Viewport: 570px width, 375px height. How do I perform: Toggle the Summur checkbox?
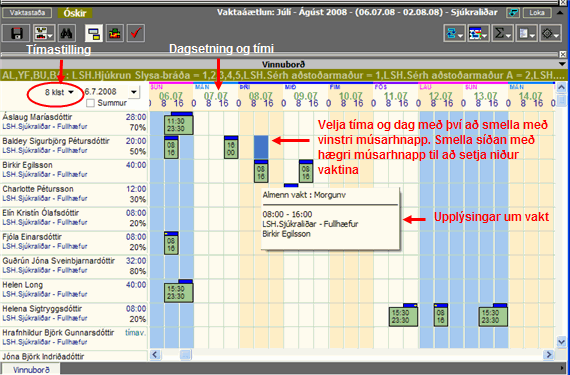click(x=91, y=103)
